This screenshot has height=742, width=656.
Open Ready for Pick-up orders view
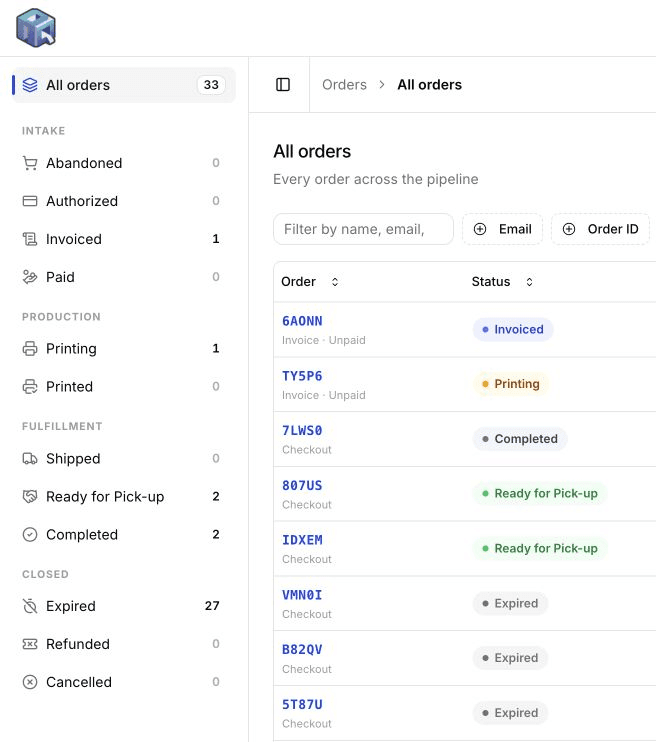124,496
